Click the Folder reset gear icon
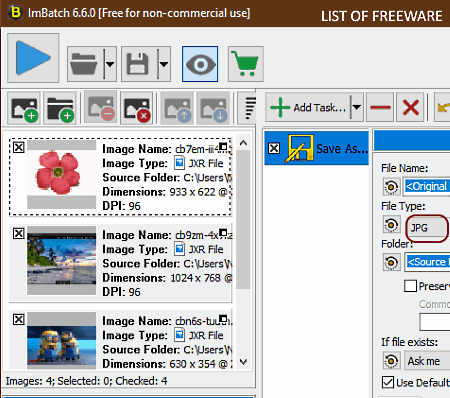Image resolution: width=450 pixels, height=398 pixels. [392, 262]
